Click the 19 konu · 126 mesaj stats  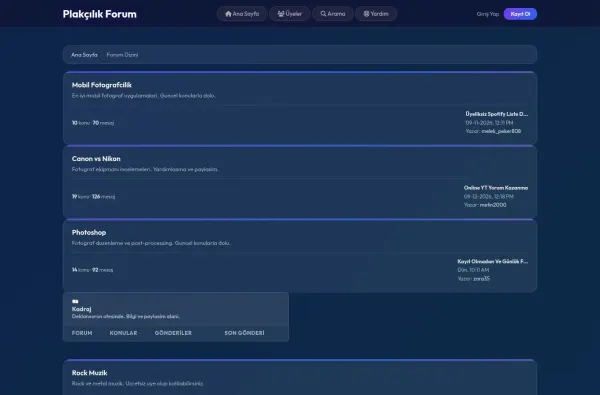tap(93, 196)
